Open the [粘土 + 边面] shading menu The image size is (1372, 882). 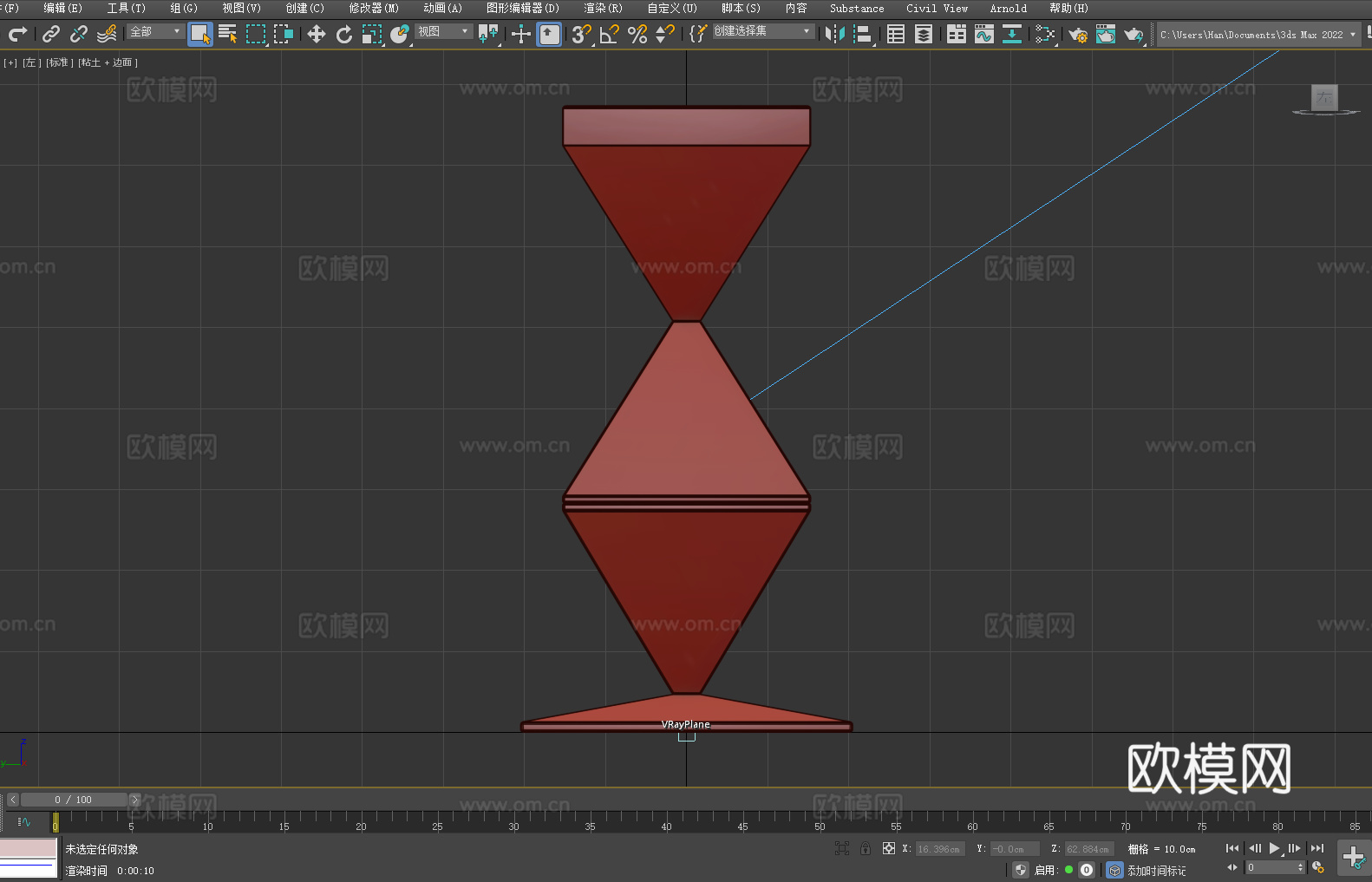coord(108,62)
